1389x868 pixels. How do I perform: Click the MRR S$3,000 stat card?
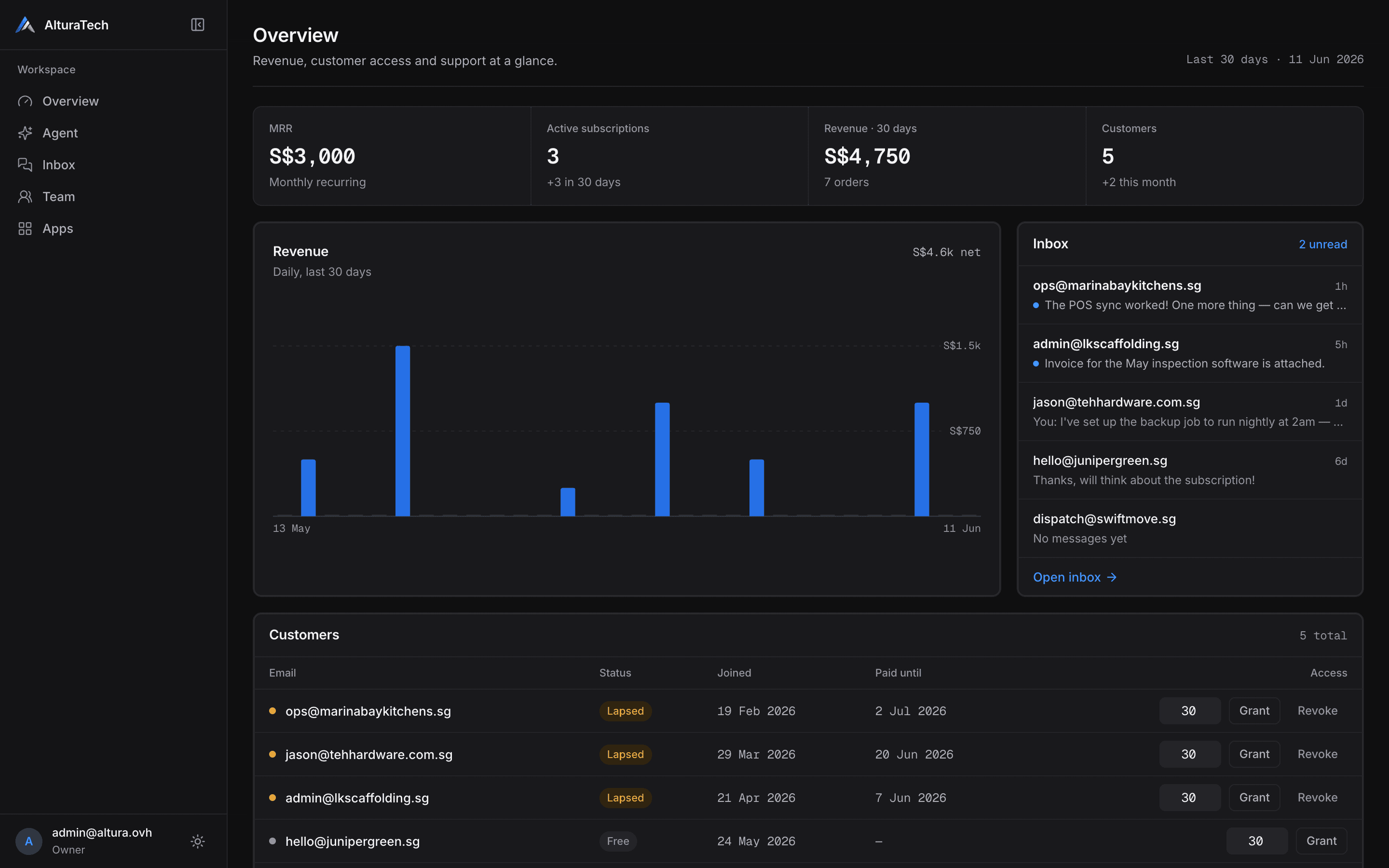(x=392, y=156)
